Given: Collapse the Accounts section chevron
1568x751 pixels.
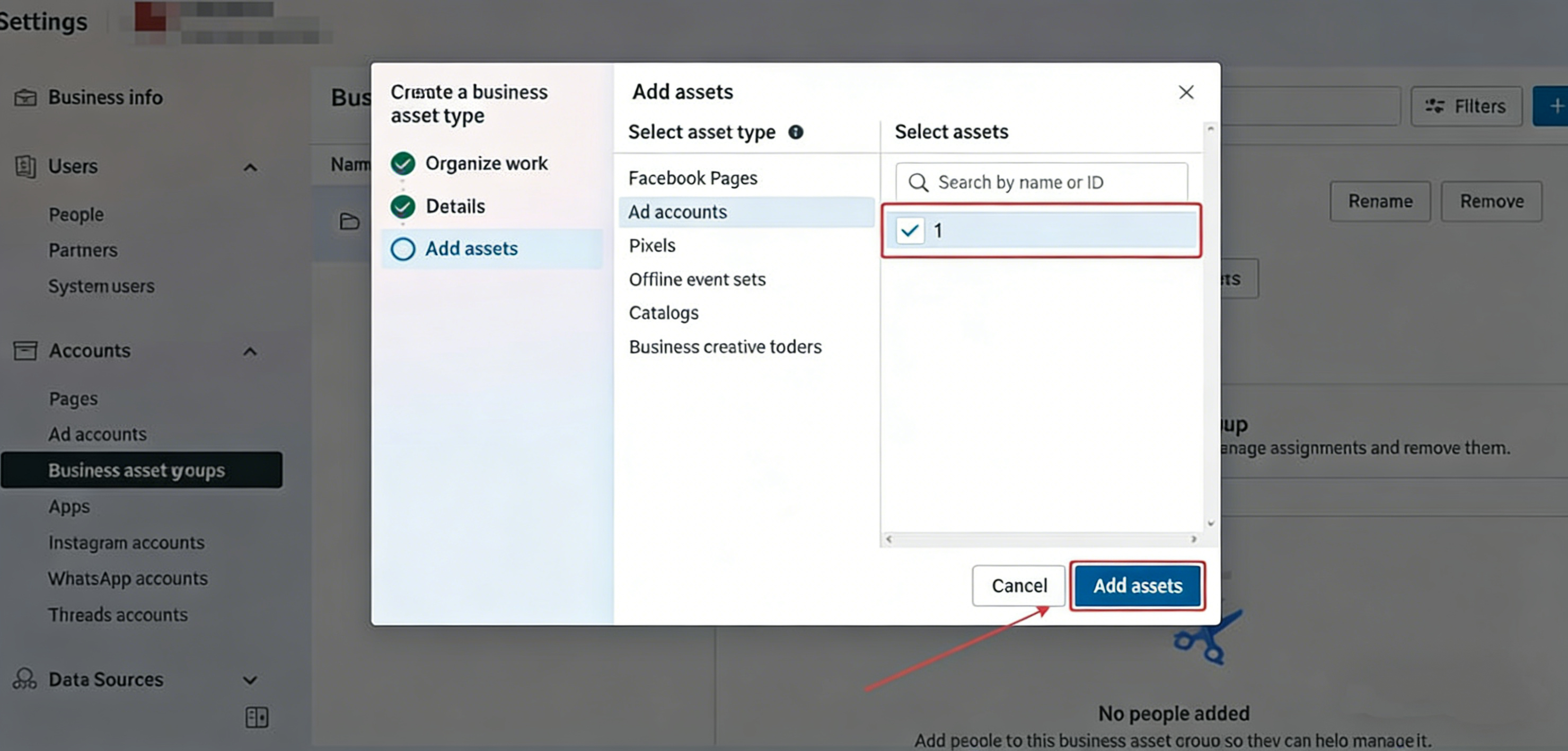Looking at the screenshot, I should [250, 352].
